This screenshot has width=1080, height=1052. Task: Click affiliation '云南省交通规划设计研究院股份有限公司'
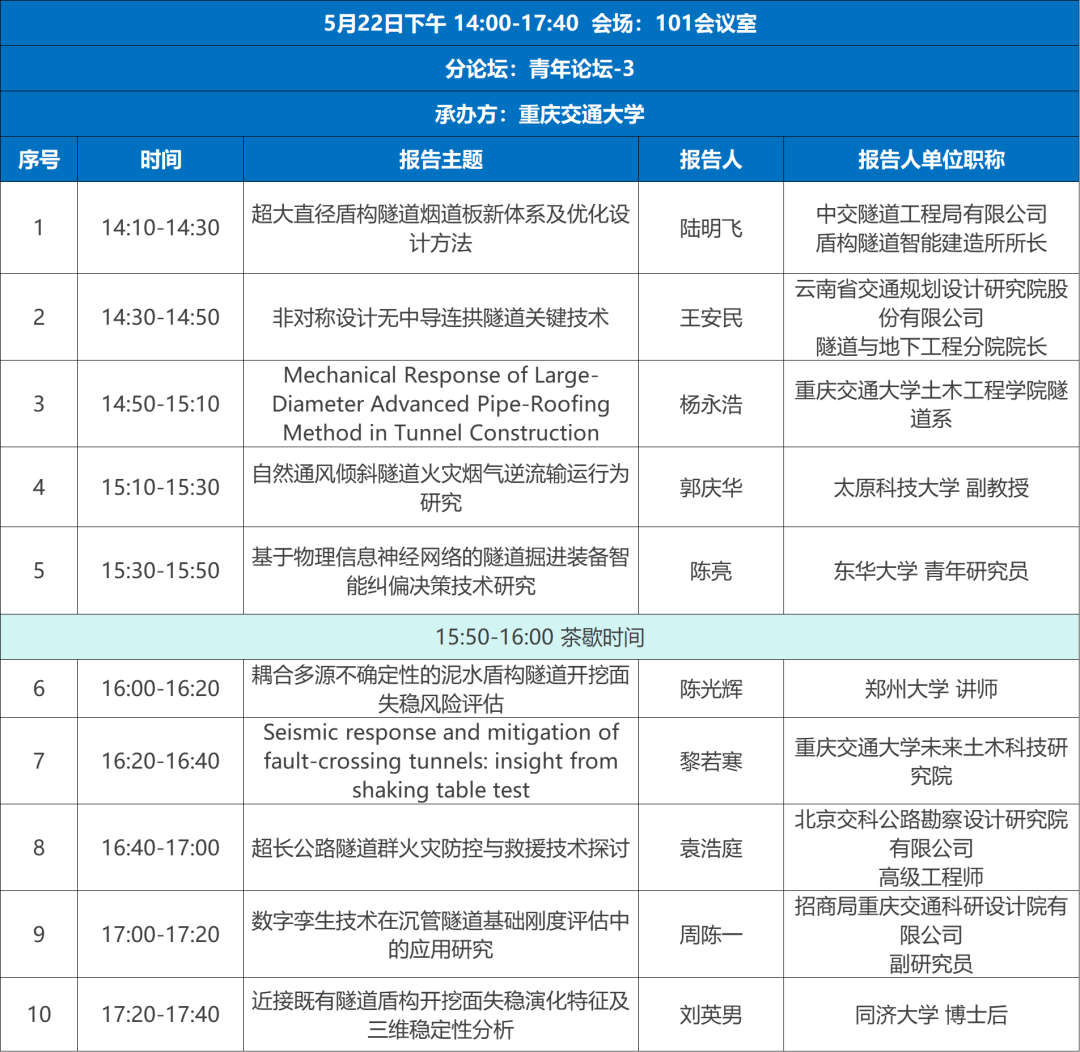click(931, 303)
